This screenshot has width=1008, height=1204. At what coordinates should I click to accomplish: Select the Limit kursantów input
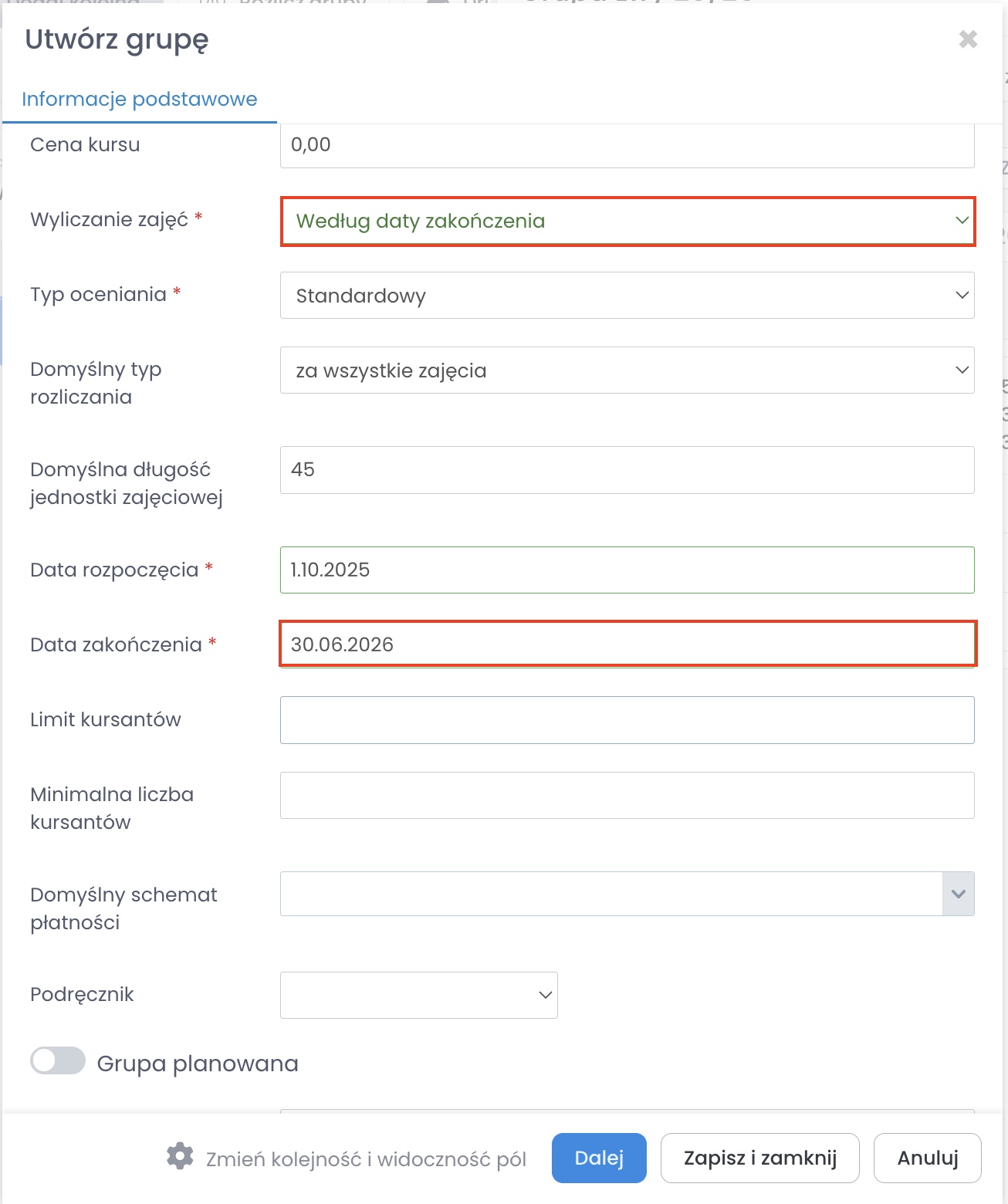coord(627,720)
